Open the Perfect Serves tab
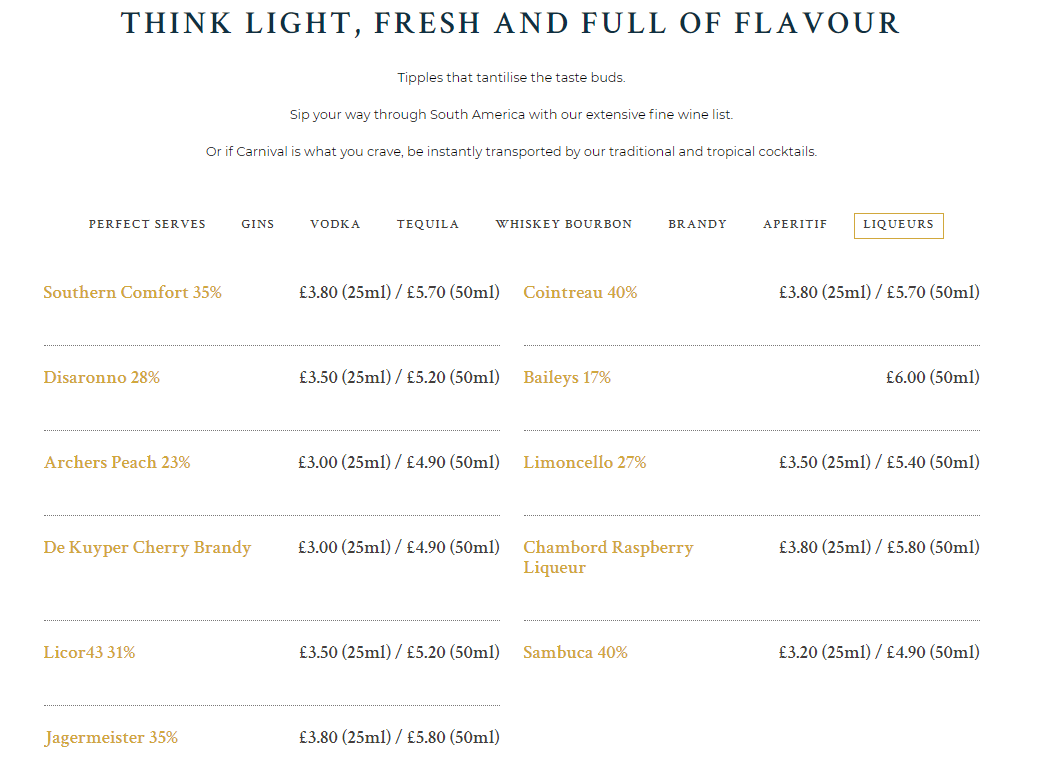 (147, 224)
